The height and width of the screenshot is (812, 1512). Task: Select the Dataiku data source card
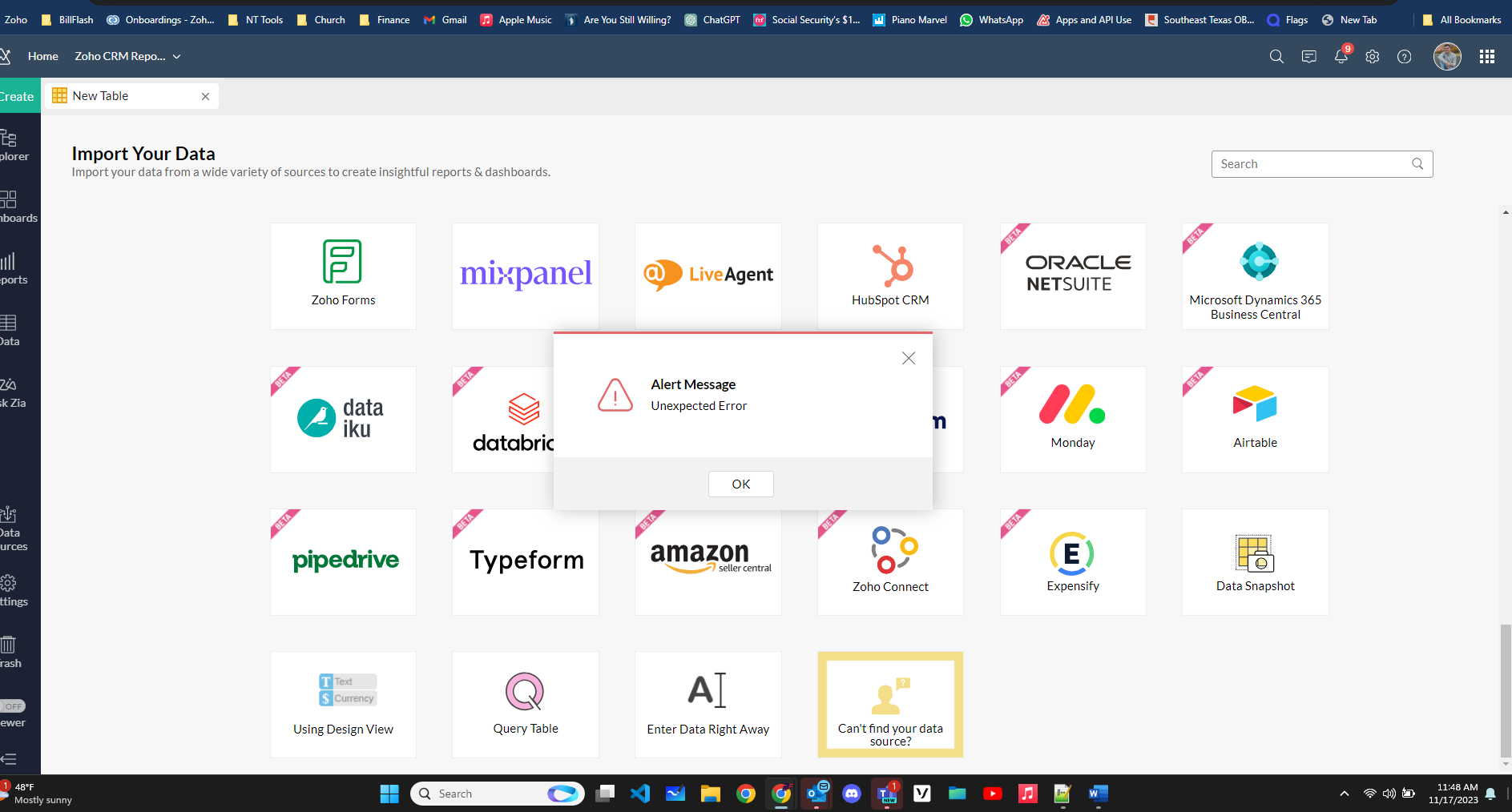[x=343, y=419]
